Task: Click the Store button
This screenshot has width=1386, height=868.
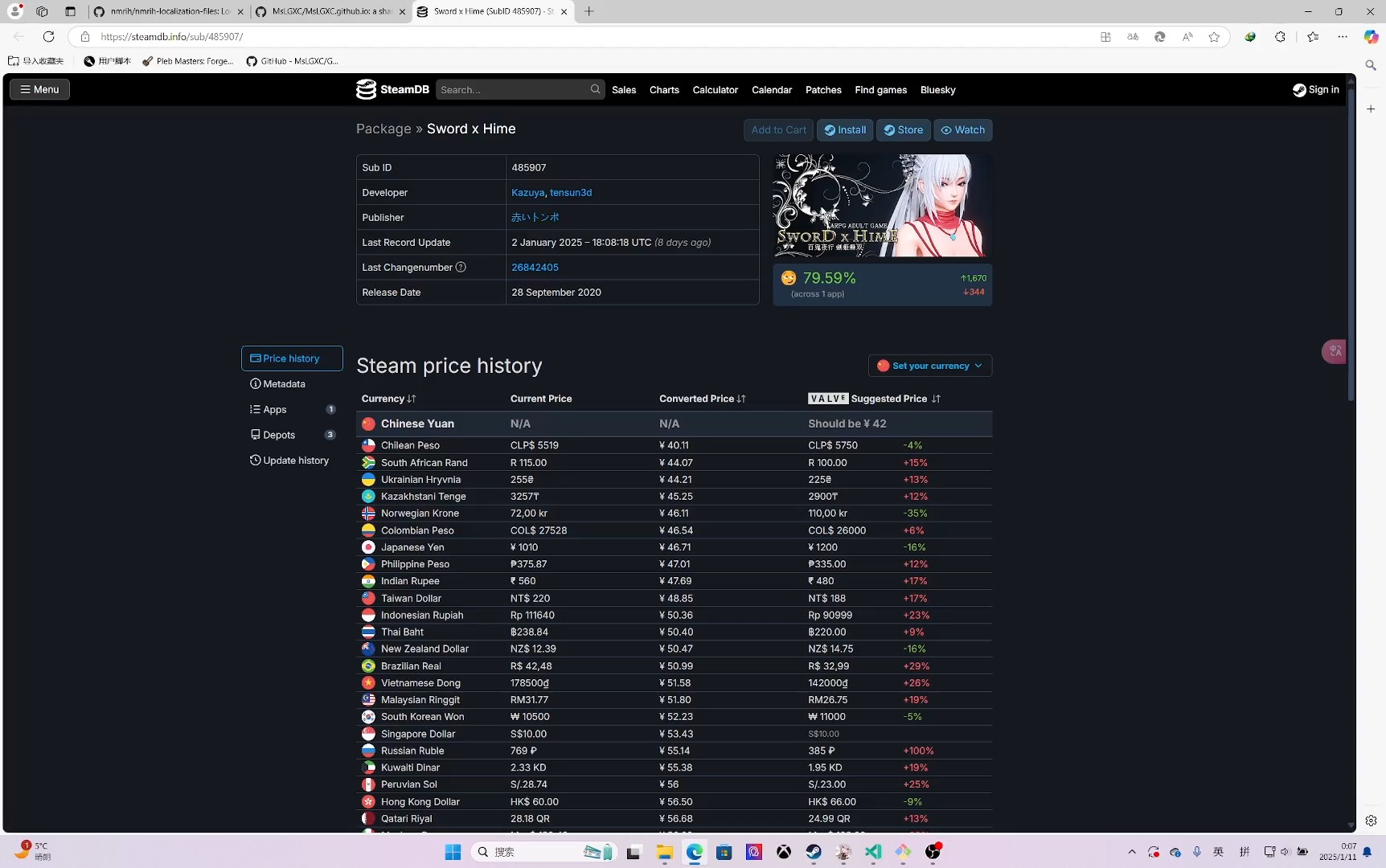Action: [x=904, y=129]
